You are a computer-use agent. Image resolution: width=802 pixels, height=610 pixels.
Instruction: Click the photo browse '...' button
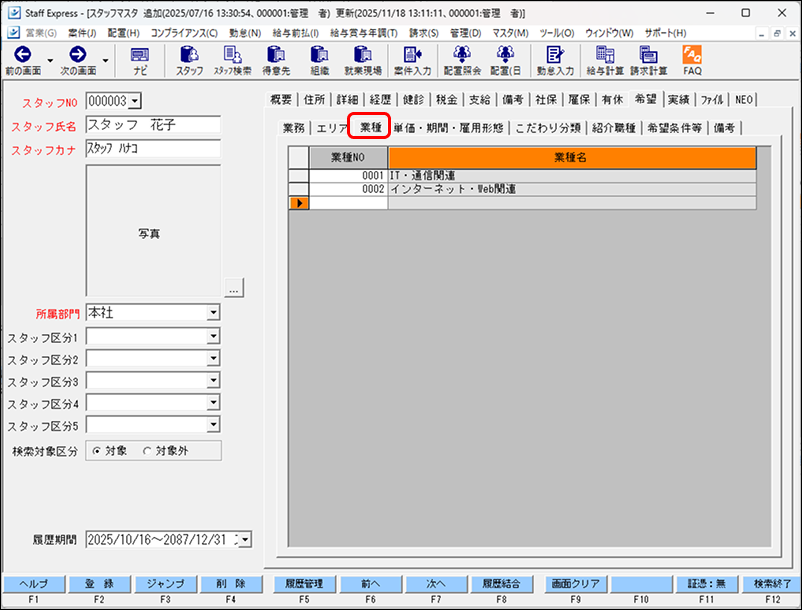pyautogui.click(x=233, y=289)
